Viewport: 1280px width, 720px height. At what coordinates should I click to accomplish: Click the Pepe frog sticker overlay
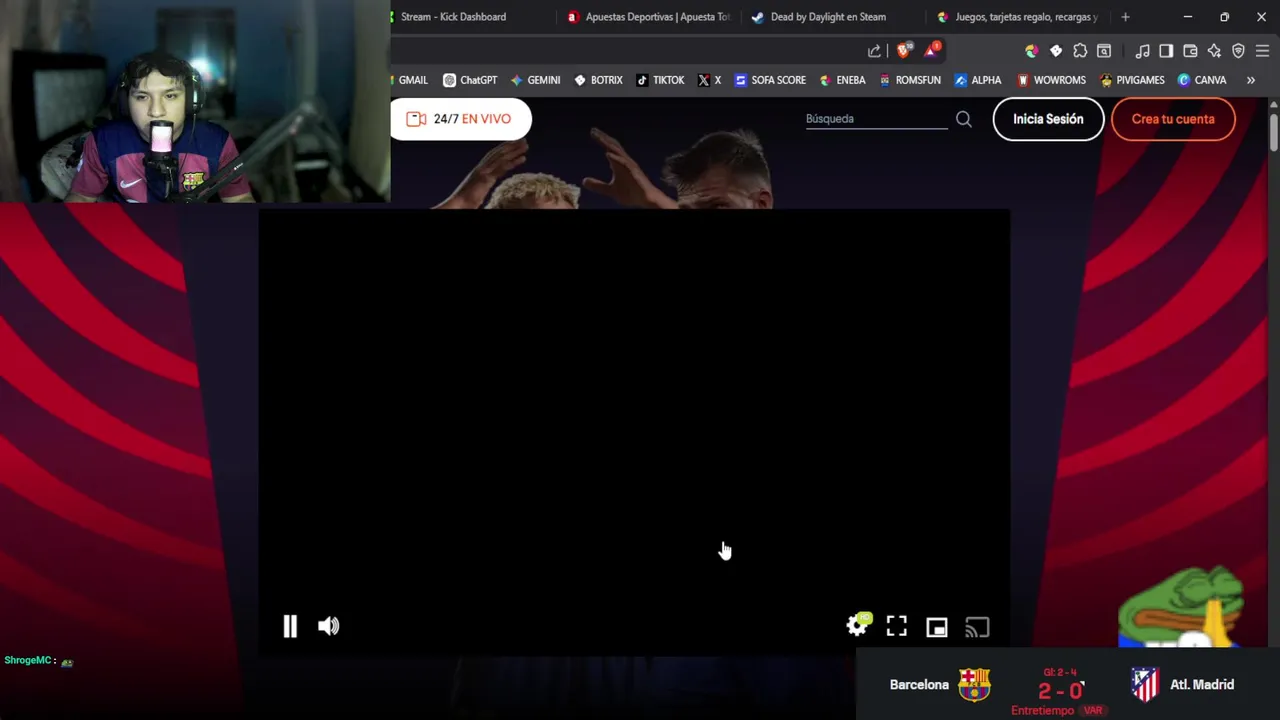(x=1181, y=607)
